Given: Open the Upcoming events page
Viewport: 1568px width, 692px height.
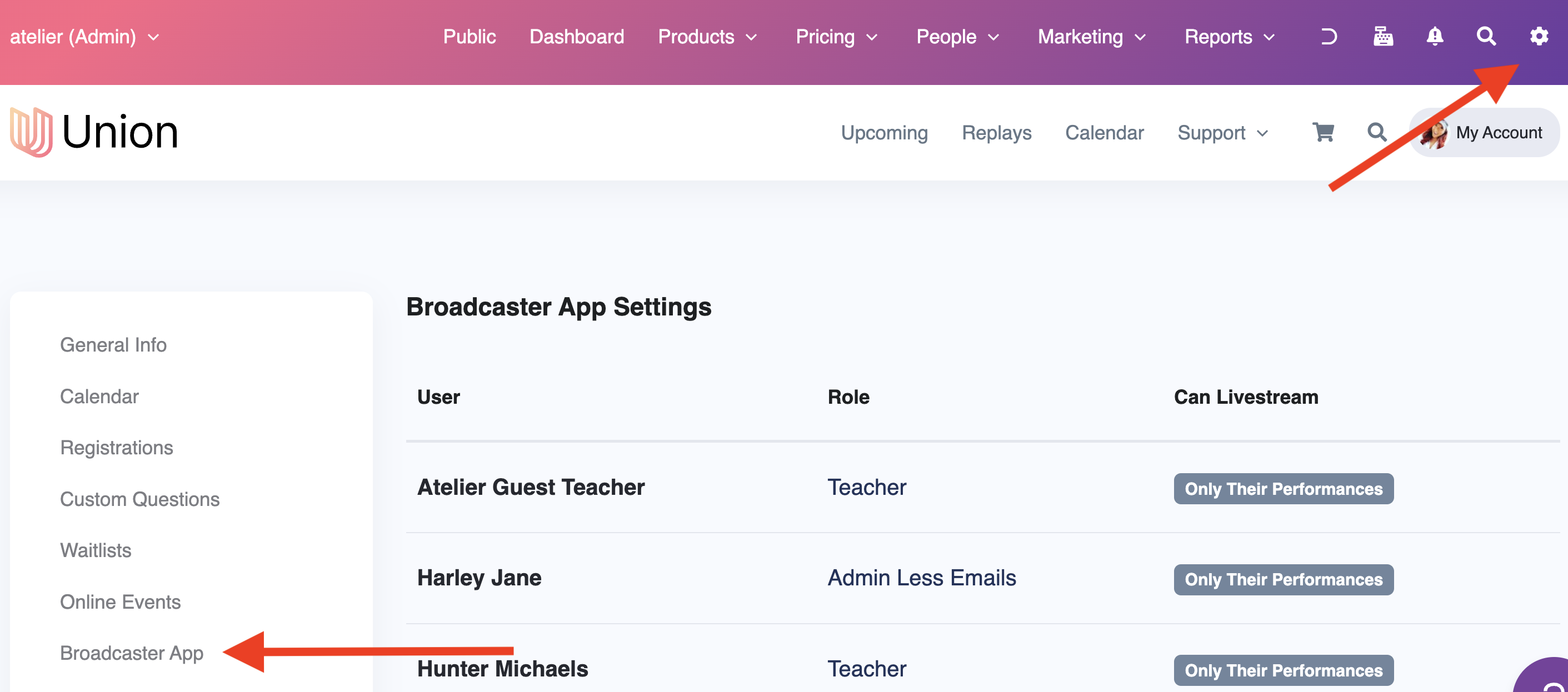Looking at the screenshot, I should [x=884, y=133].
